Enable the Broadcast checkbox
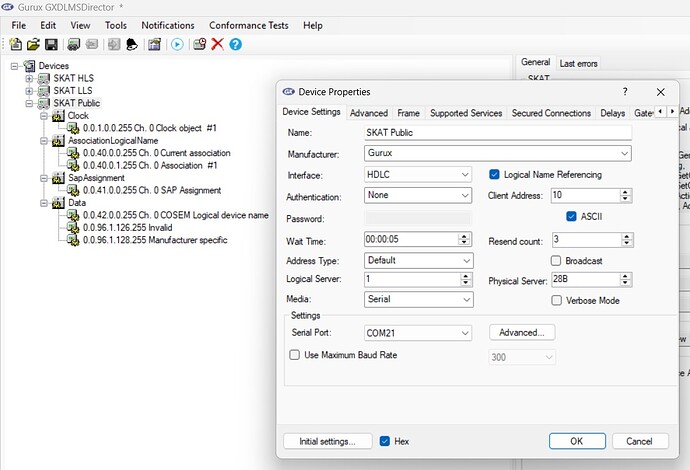This screenshot has height=470, width=690. click(x=556, y=261)
